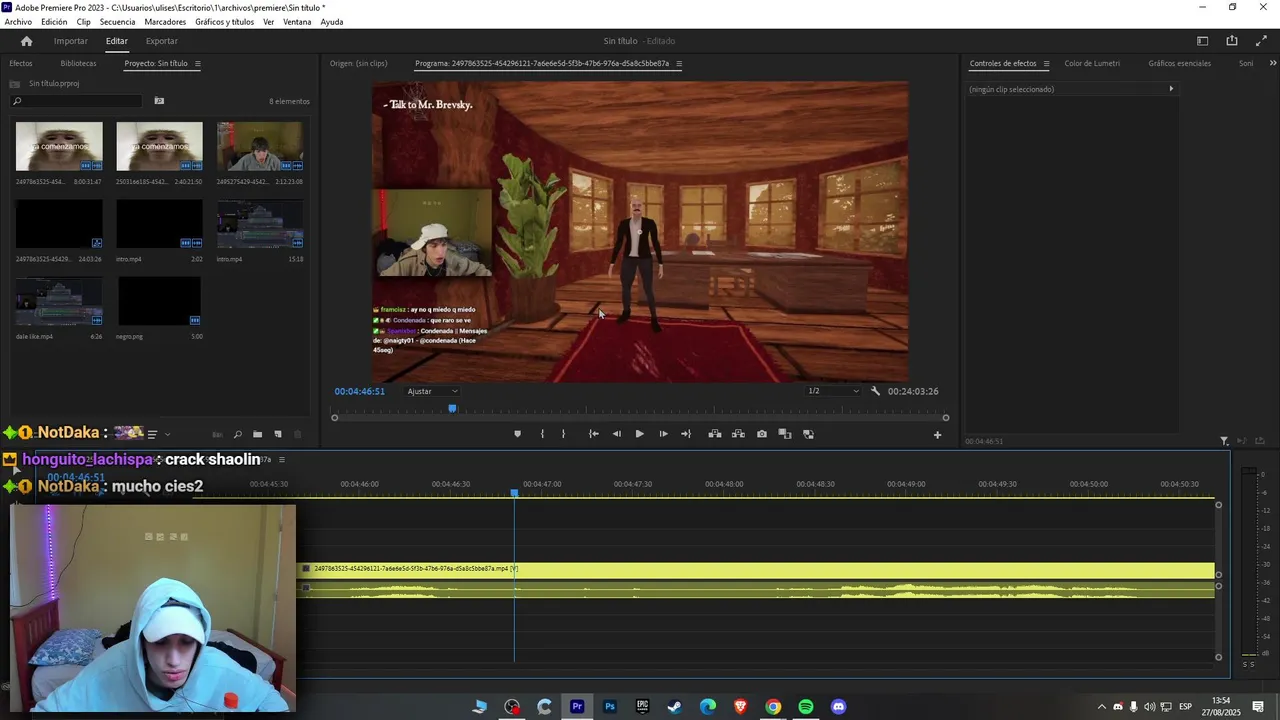Open the Archivo menu
The height and width of the screenshot is (720, 1280).
(x=18, y=22)
